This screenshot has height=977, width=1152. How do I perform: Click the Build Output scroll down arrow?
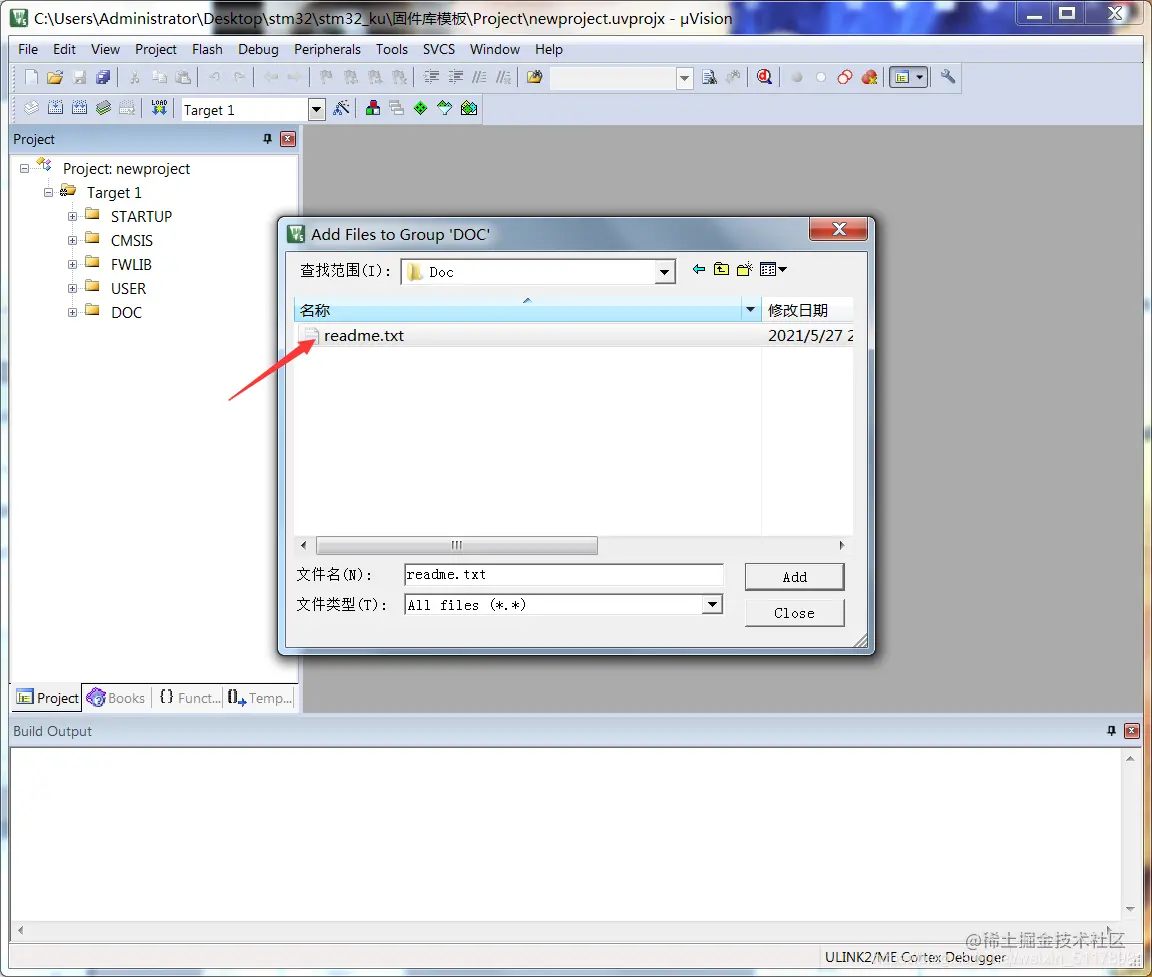pyautogui.click(x=1130, y=909)
